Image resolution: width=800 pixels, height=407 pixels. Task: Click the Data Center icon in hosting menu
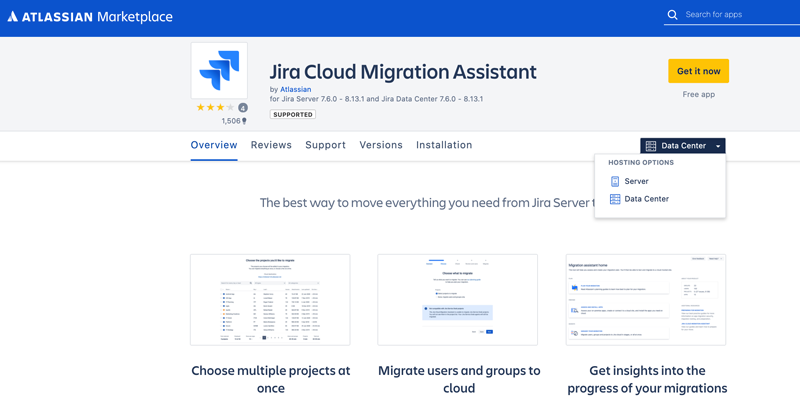615,199
